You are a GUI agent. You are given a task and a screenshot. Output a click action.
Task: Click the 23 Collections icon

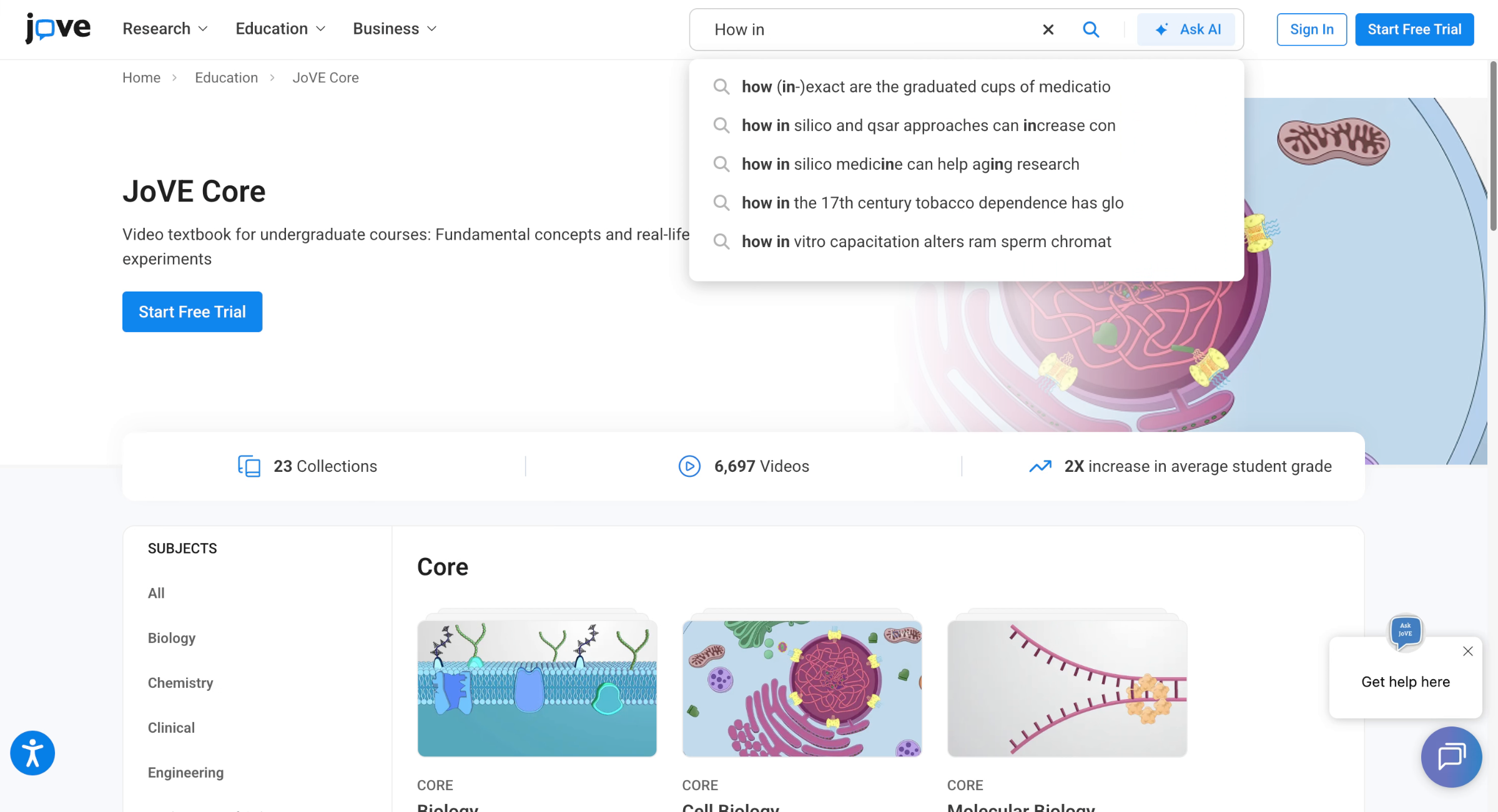pyautogui.click(x=249, y=466)
